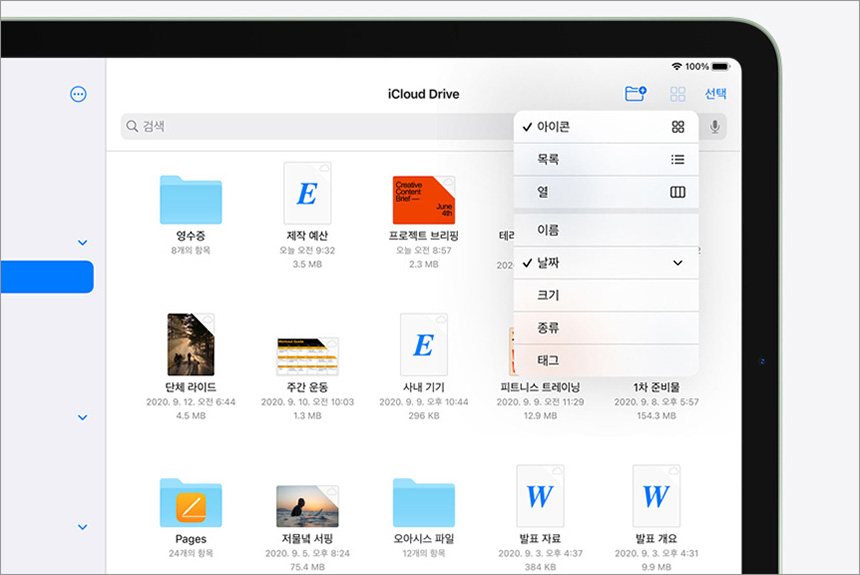Sort files by 이름

[x=606, y=230]
